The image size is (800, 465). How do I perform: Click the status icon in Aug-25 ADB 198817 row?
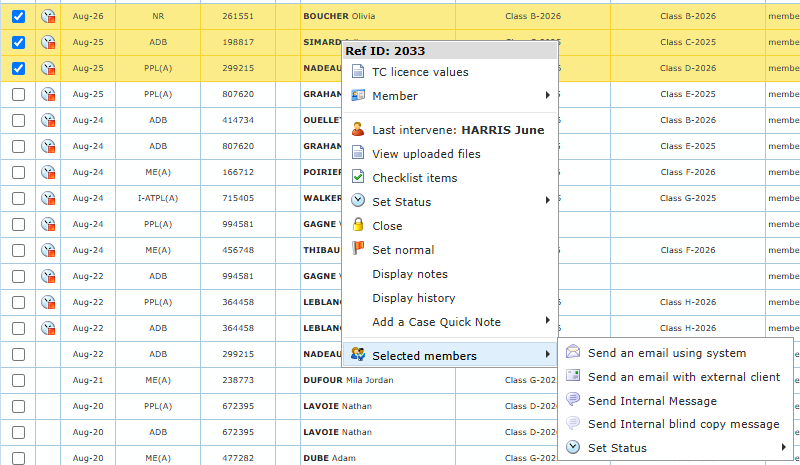click(48, 42)
